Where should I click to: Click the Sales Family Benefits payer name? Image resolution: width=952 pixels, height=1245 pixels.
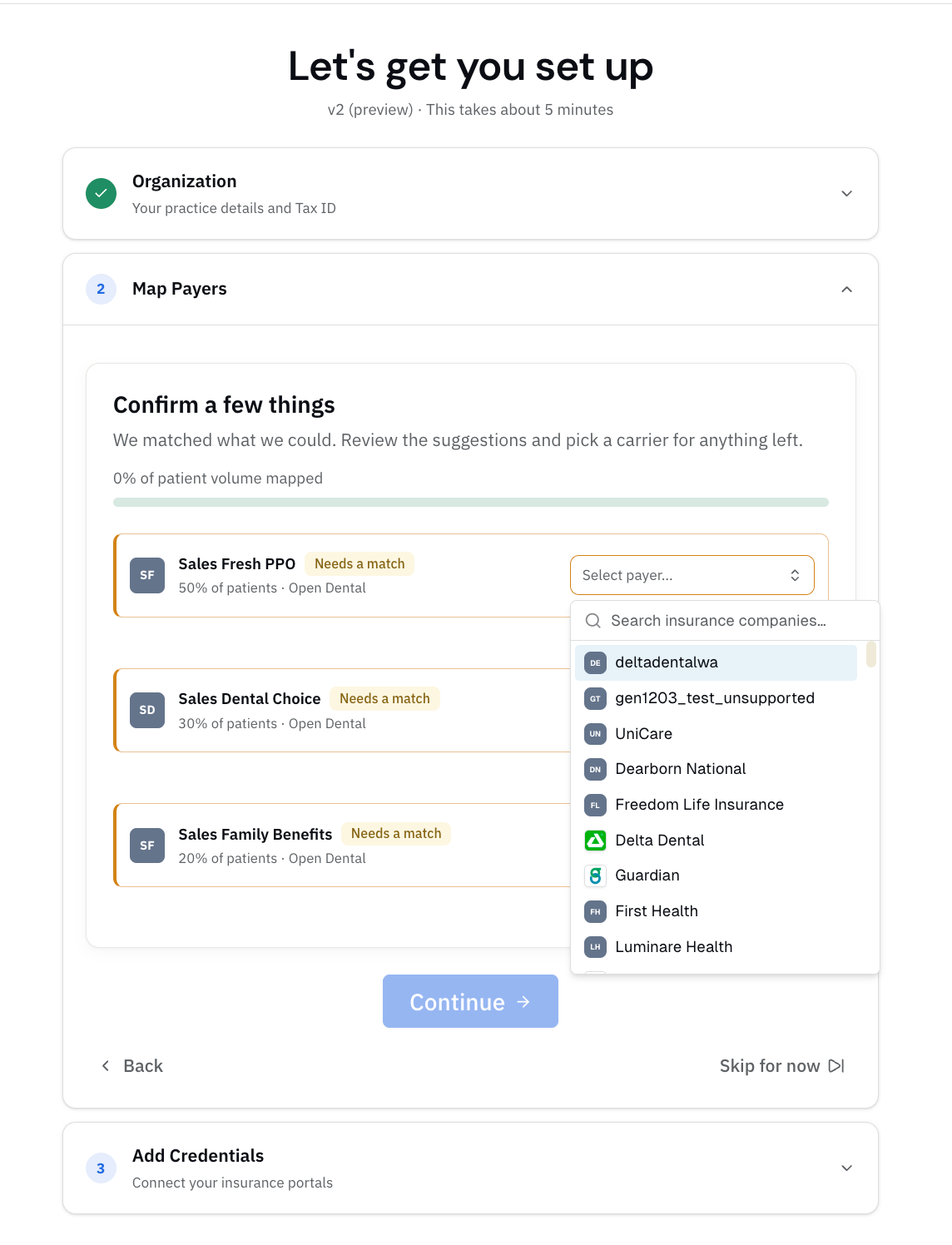click(255, 835)
